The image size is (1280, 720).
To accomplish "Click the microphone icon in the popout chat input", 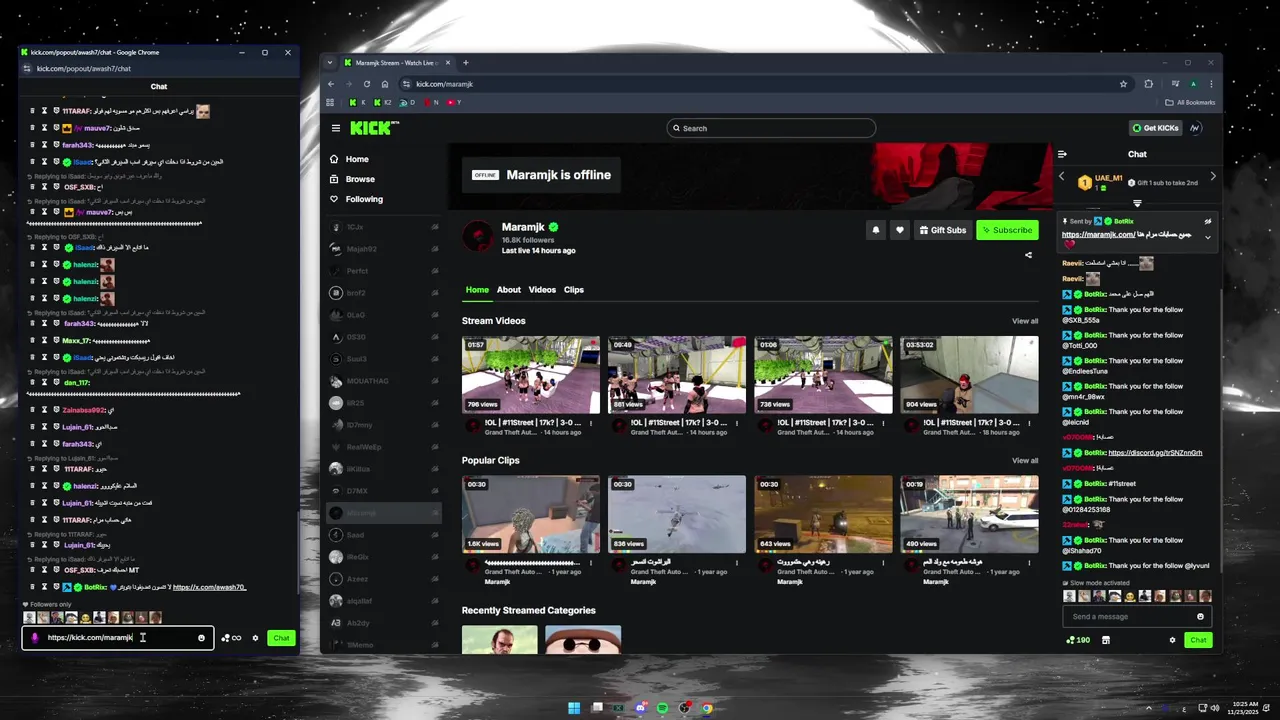I will click(x=35, y=638).
